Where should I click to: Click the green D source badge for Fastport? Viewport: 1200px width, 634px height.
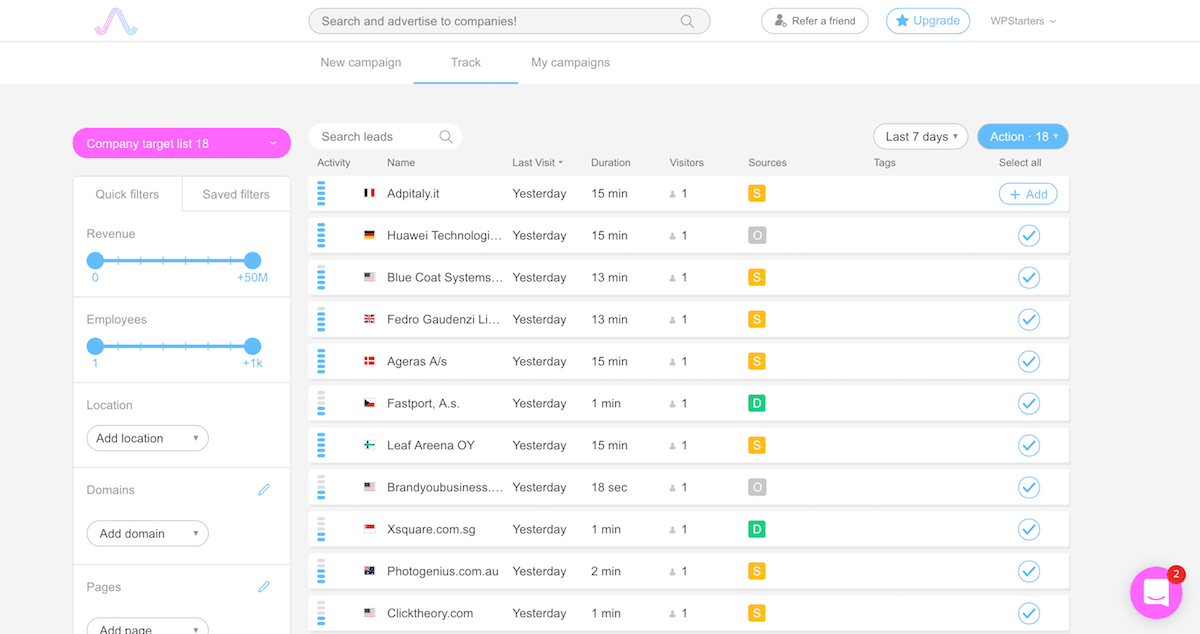click(x=757, y=404)
